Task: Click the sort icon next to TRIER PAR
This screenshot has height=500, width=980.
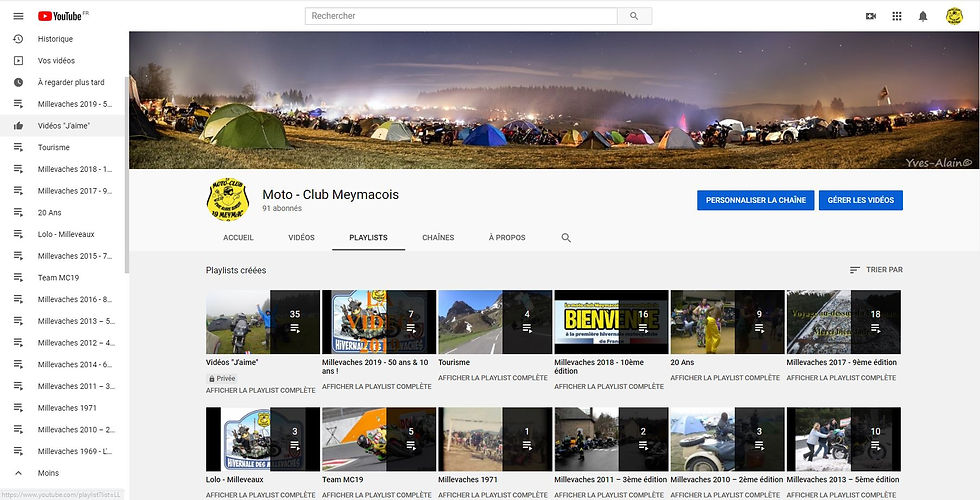Action: 854,270
